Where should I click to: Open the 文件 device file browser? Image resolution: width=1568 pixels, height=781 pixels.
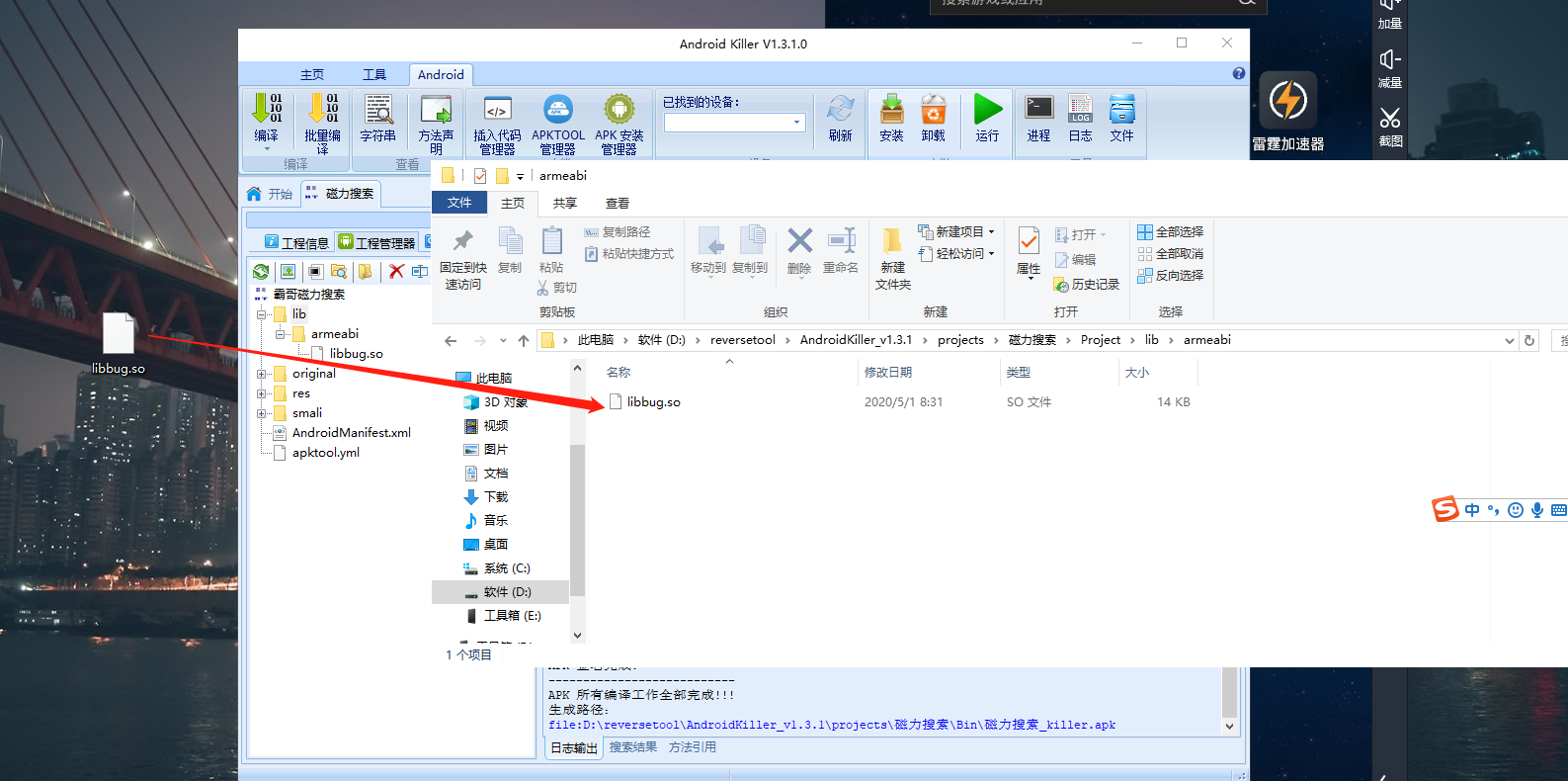coord(1121,111)
